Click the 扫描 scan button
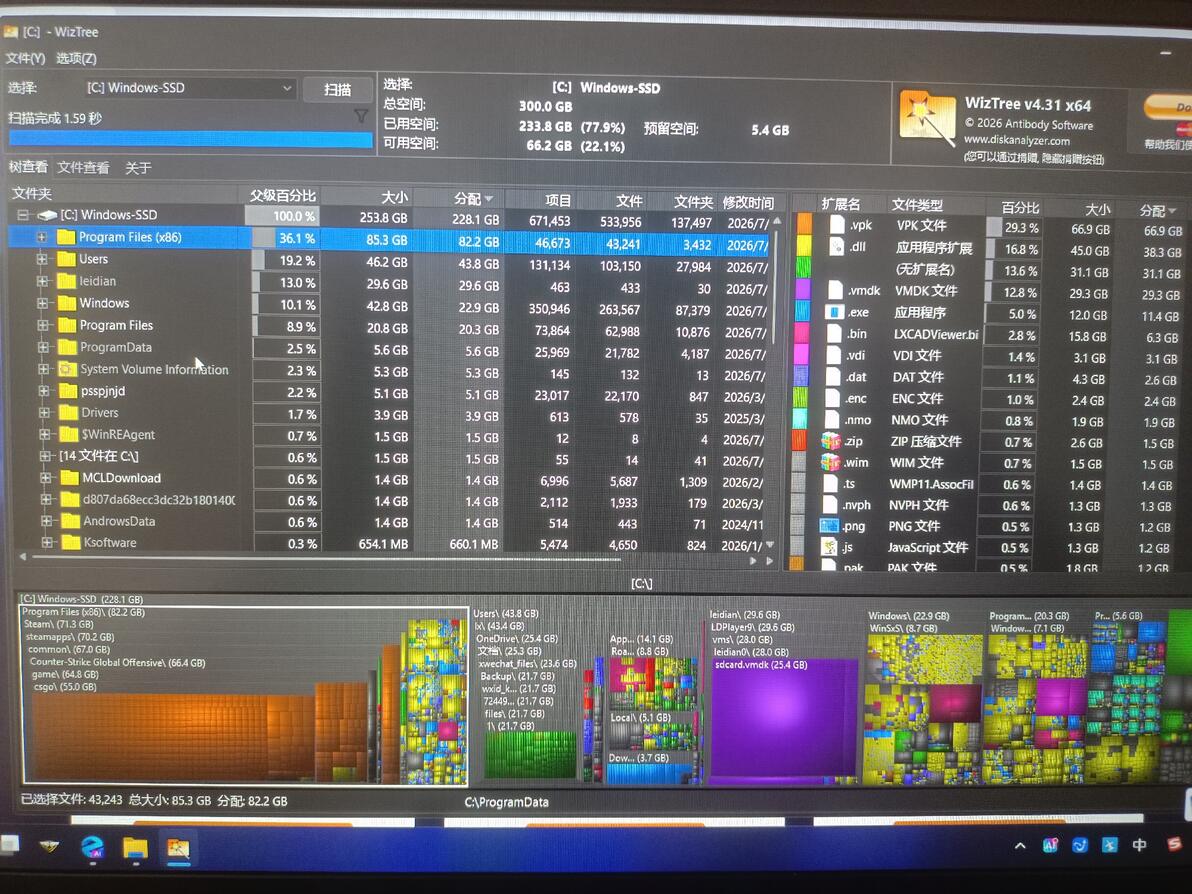Screen dimensions: 1192x894 338,90
